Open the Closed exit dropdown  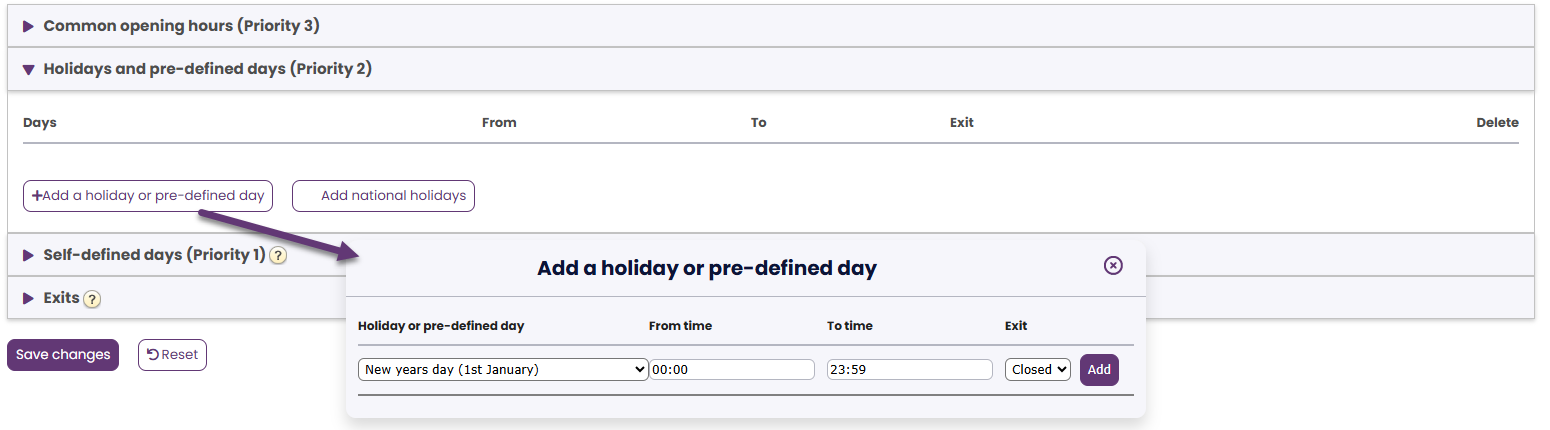(1037, 370)
